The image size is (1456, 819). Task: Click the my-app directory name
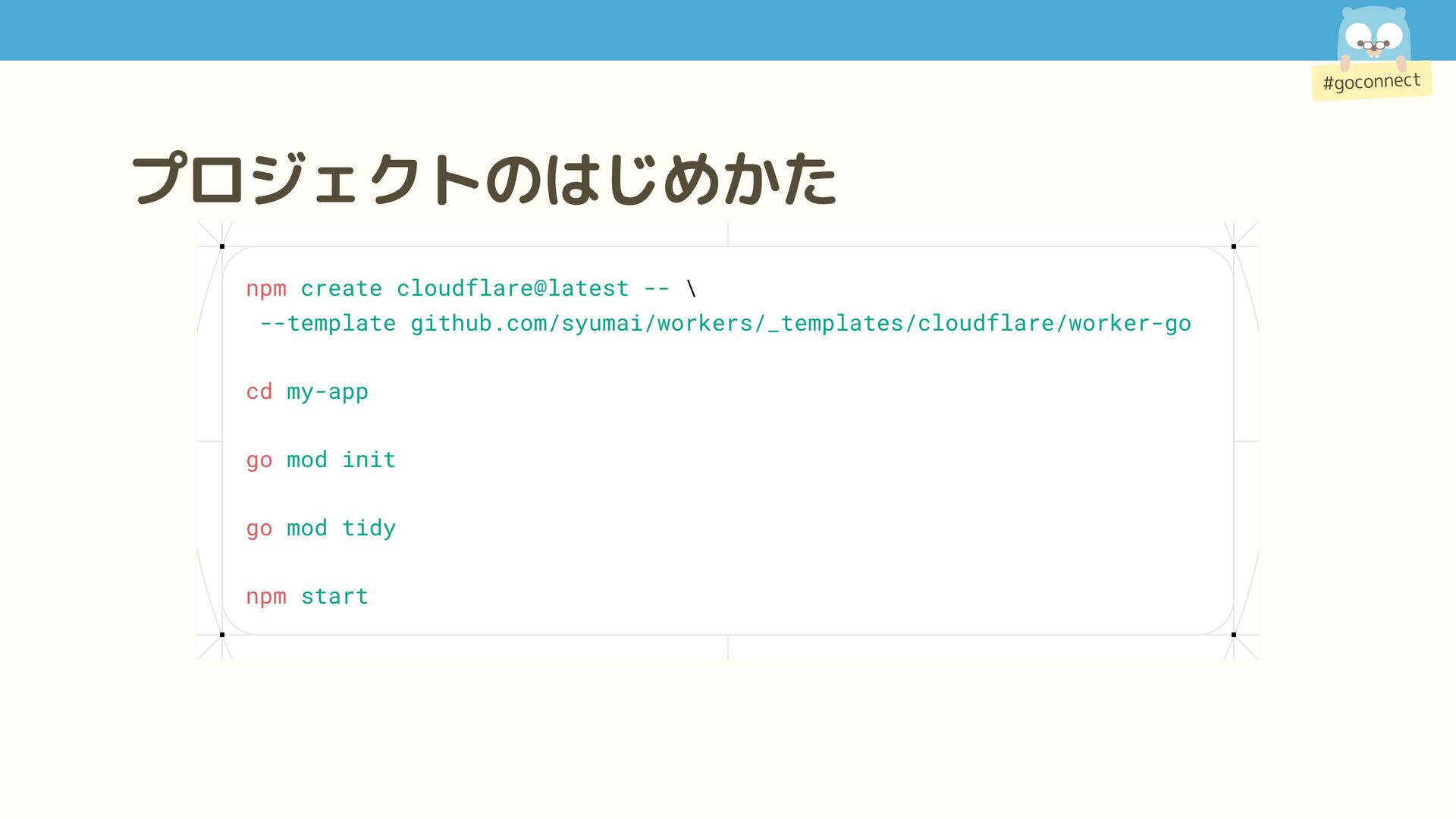(328, 392)
